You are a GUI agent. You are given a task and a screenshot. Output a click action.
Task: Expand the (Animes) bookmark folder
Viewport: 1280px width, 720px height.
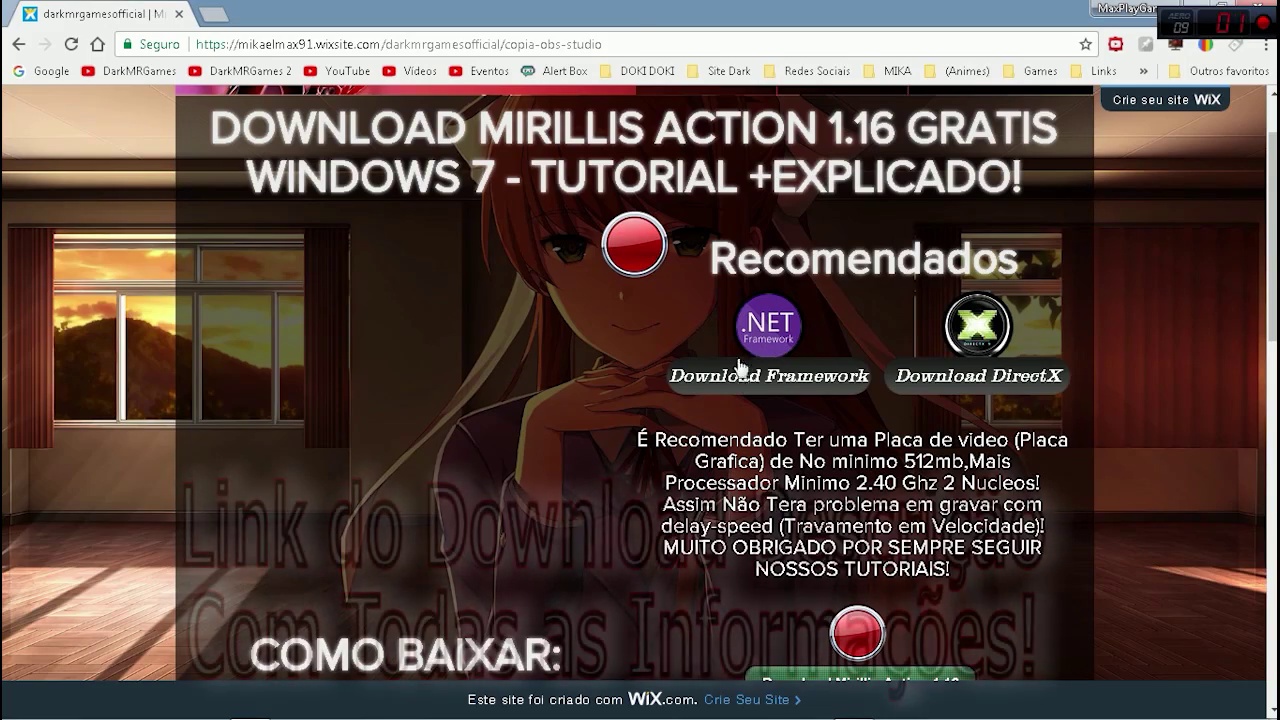coord(957,71)
